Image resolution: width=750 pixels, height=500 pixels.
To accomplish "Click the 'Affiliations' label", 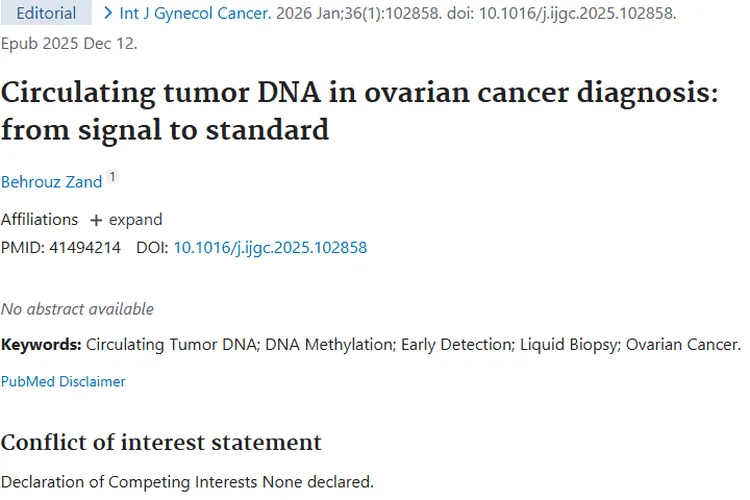I will tap(39, 220).
